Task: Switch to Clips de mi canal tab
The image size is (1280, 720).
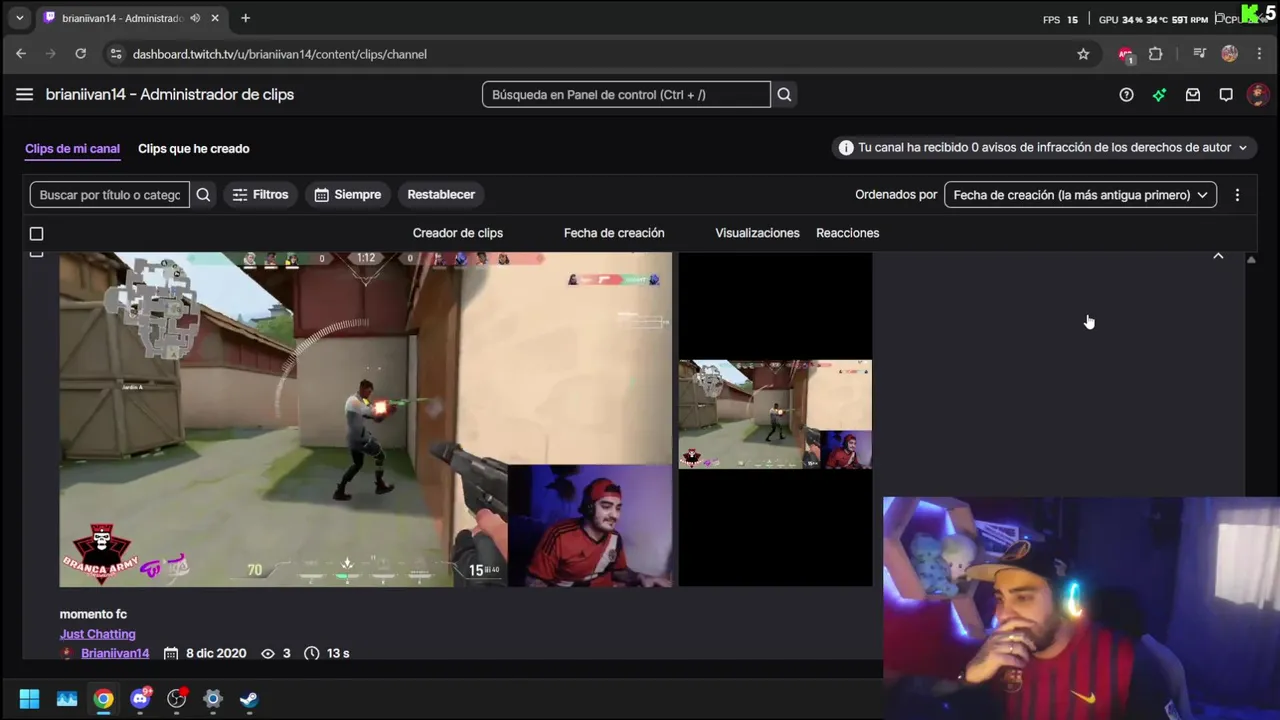Action: pos(72,148)
